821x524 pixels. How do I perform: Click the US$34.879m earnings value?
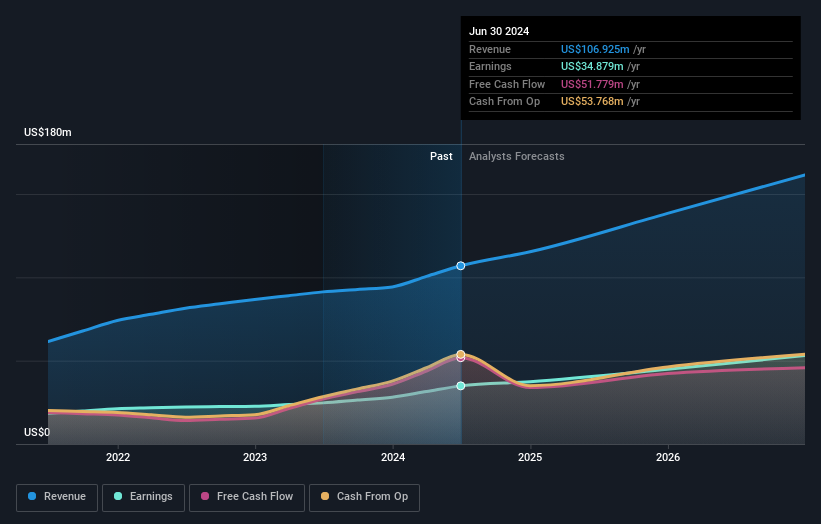coord(592,66)
